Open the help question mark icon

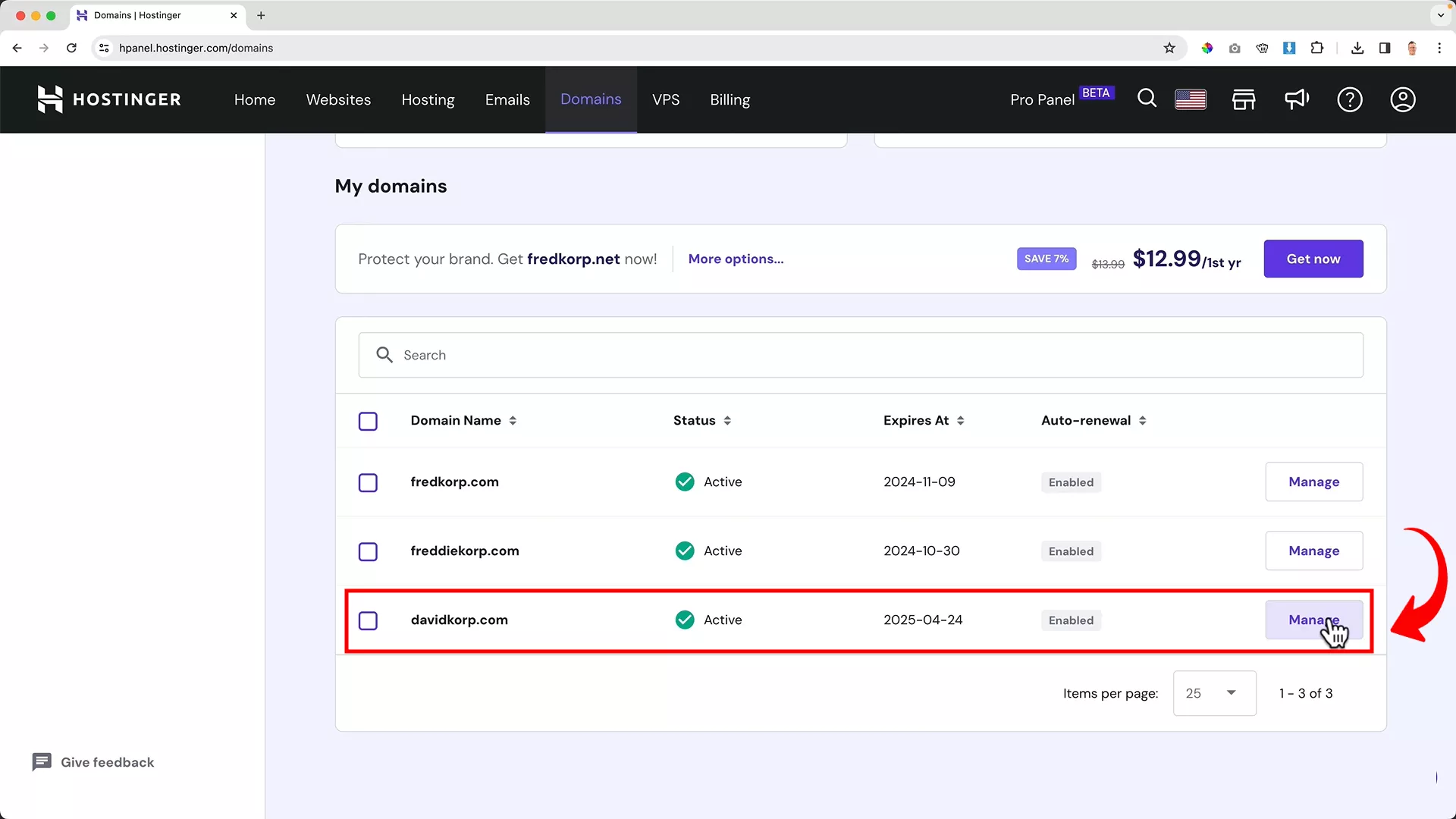1350,99
